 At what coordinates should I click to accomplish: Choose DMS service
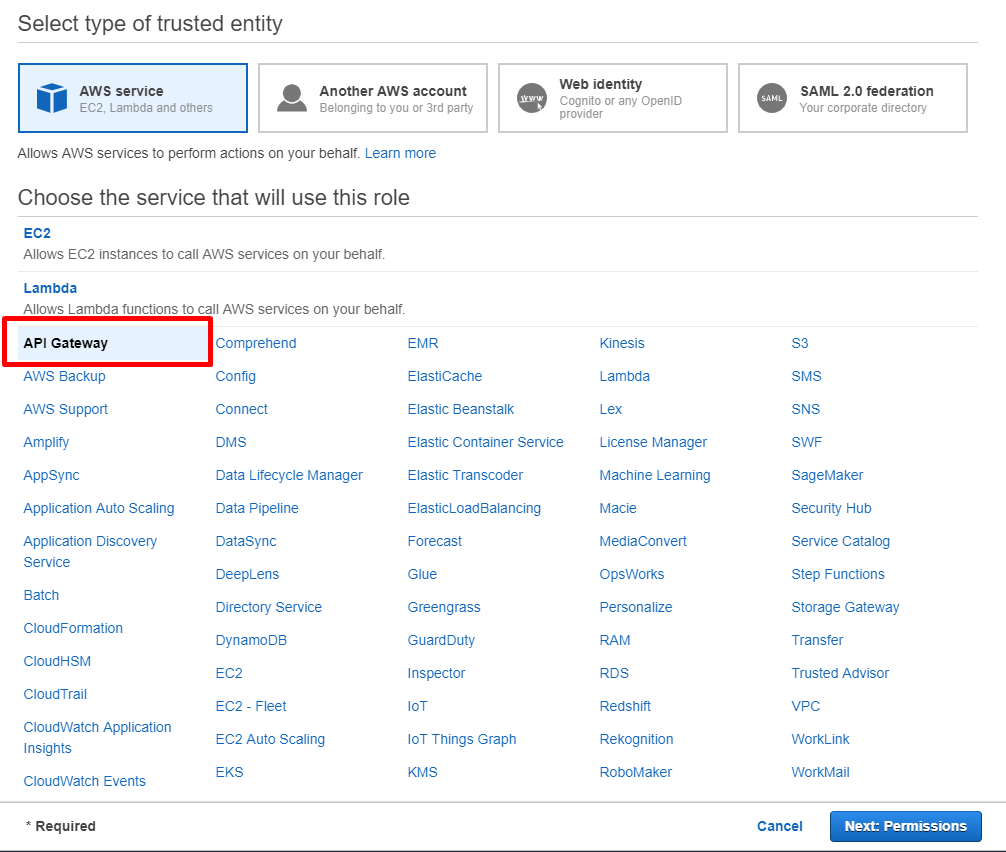click(231, 443)
